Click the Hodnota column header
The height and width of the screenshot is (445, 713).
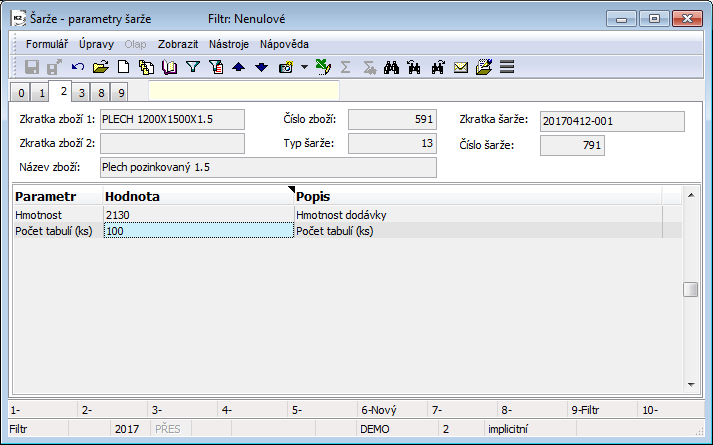pos(199,196)
